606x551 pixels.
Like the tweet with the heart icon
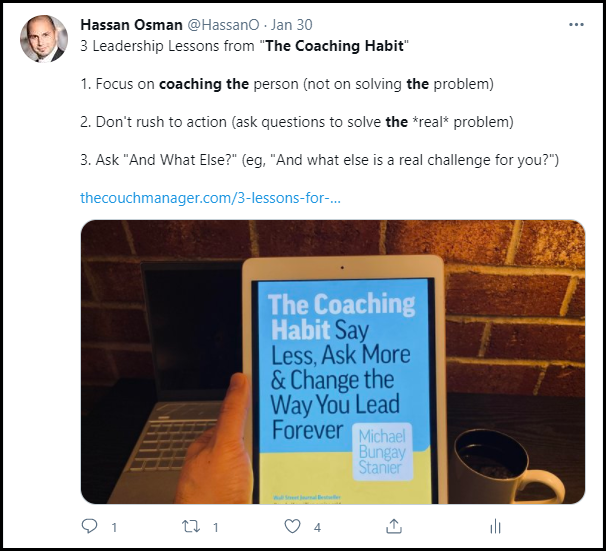292,526
